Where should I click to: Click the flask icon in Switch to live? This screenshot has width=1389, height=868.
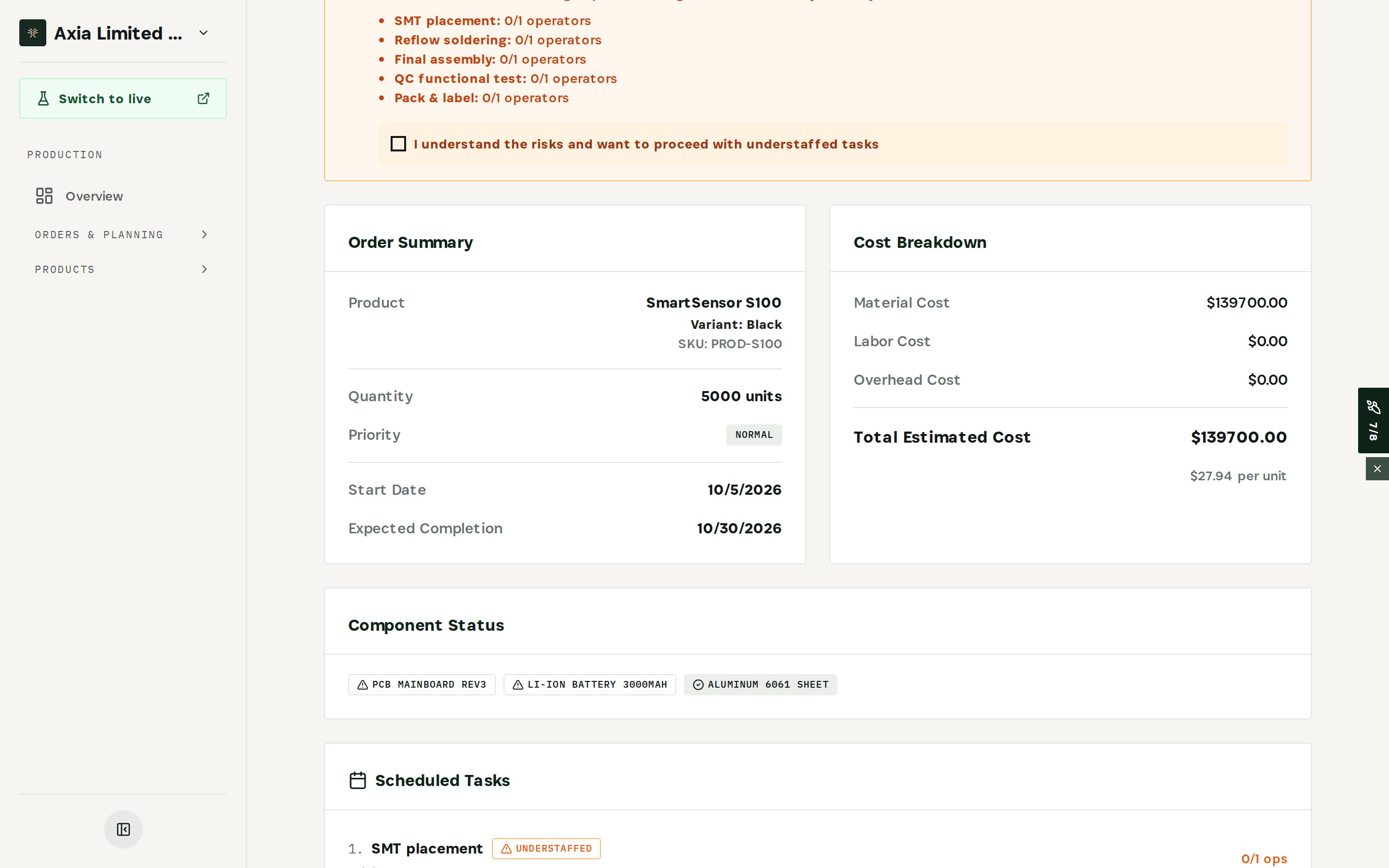[43, 99]
